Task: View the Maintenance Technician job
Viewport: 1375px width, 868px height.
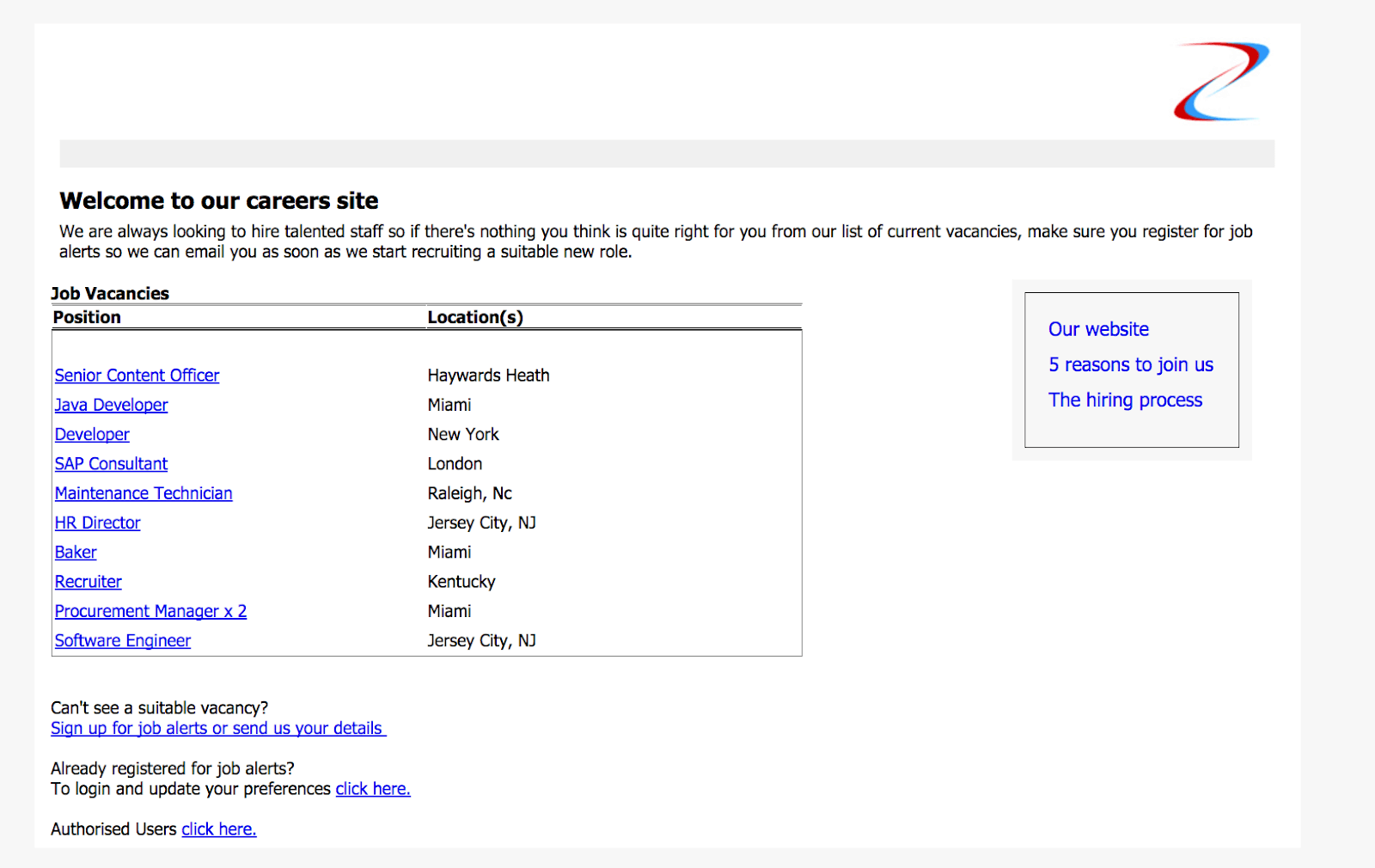Action: tap(144, 493)
